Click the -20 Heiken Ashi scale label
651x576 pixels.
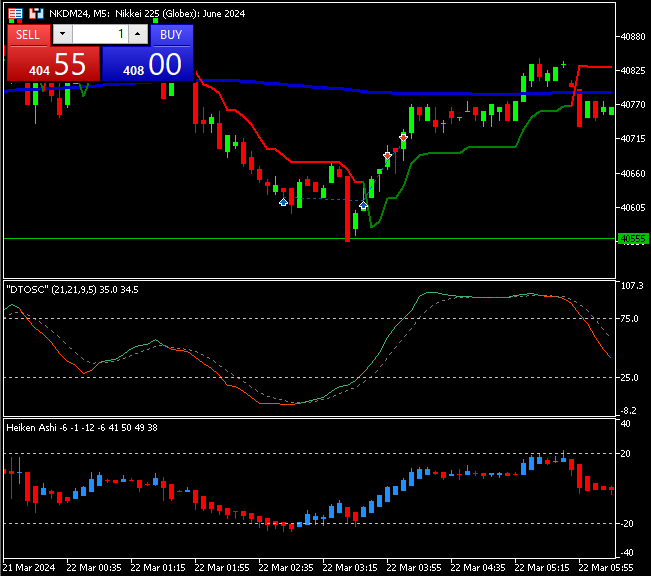627,524
